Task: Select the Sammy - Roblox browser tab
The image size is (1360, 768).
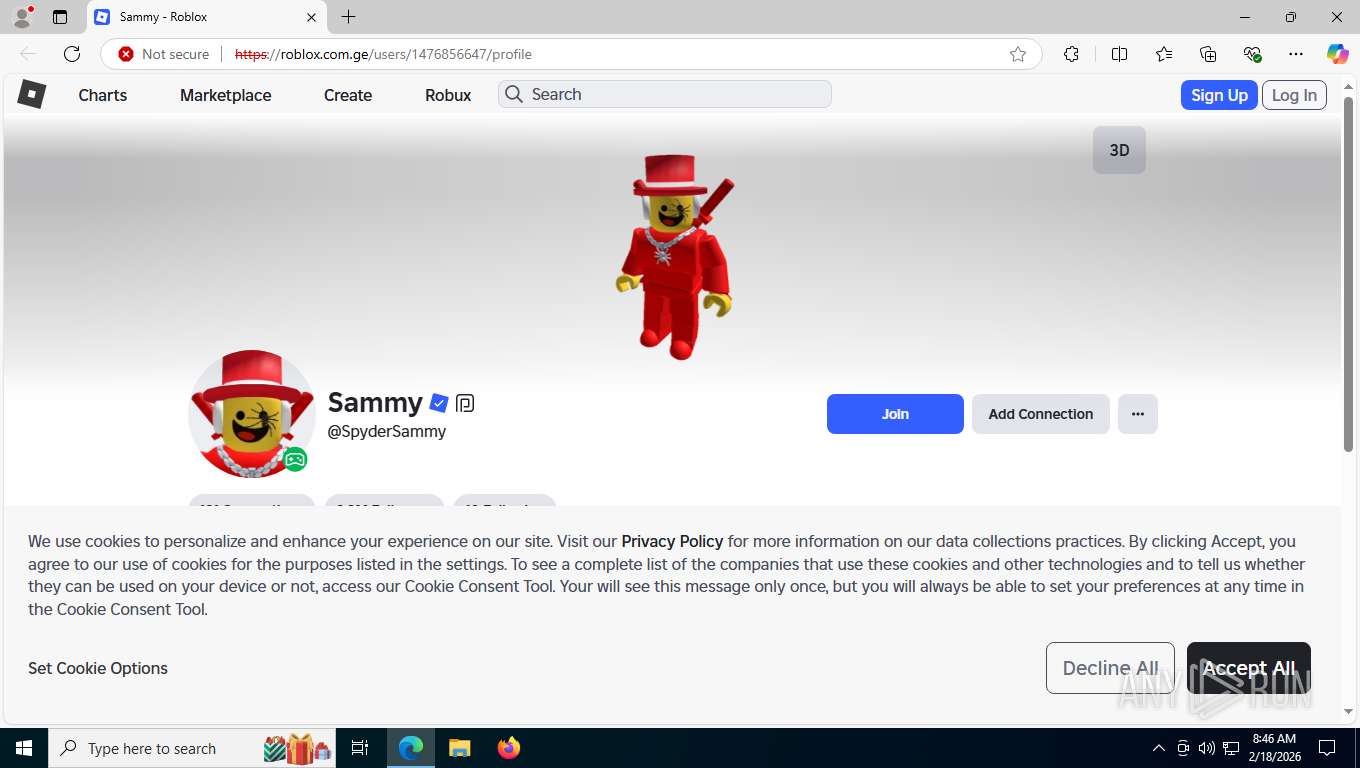Action: [x=206, y=17]
